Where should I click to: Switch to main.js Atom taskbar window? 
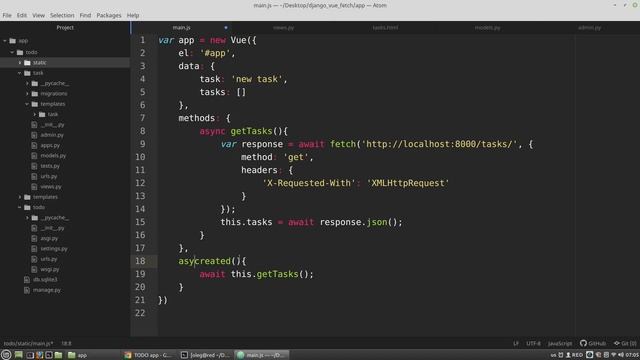point(262,355)
